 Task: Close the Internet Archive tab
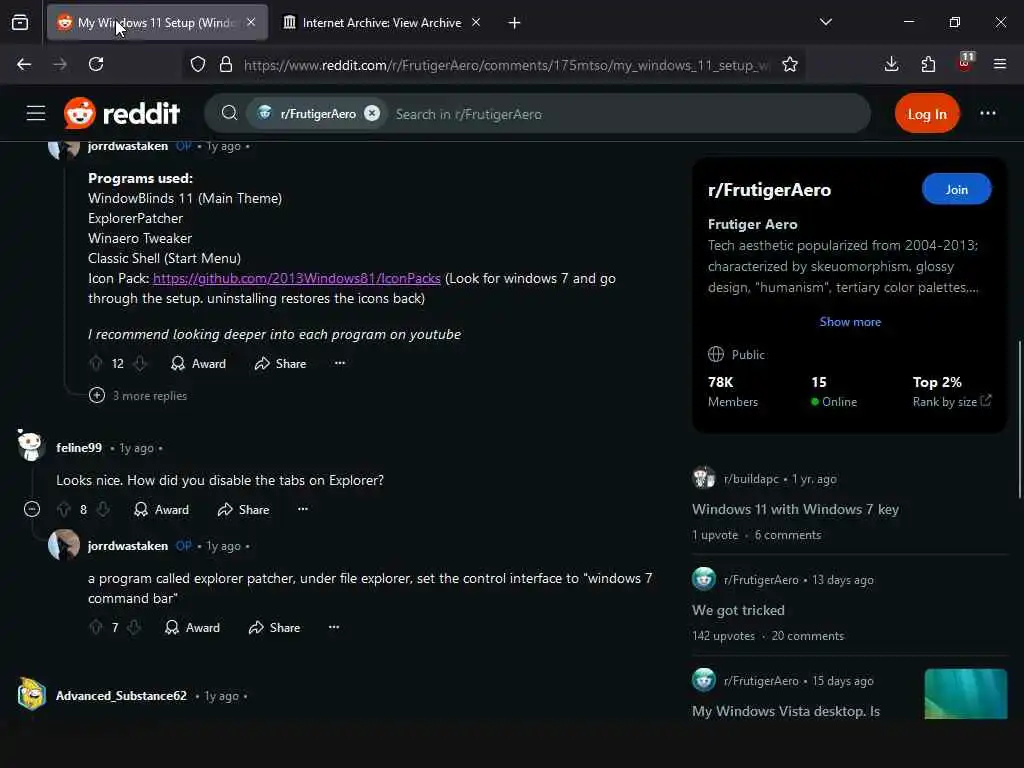point(476,23)
